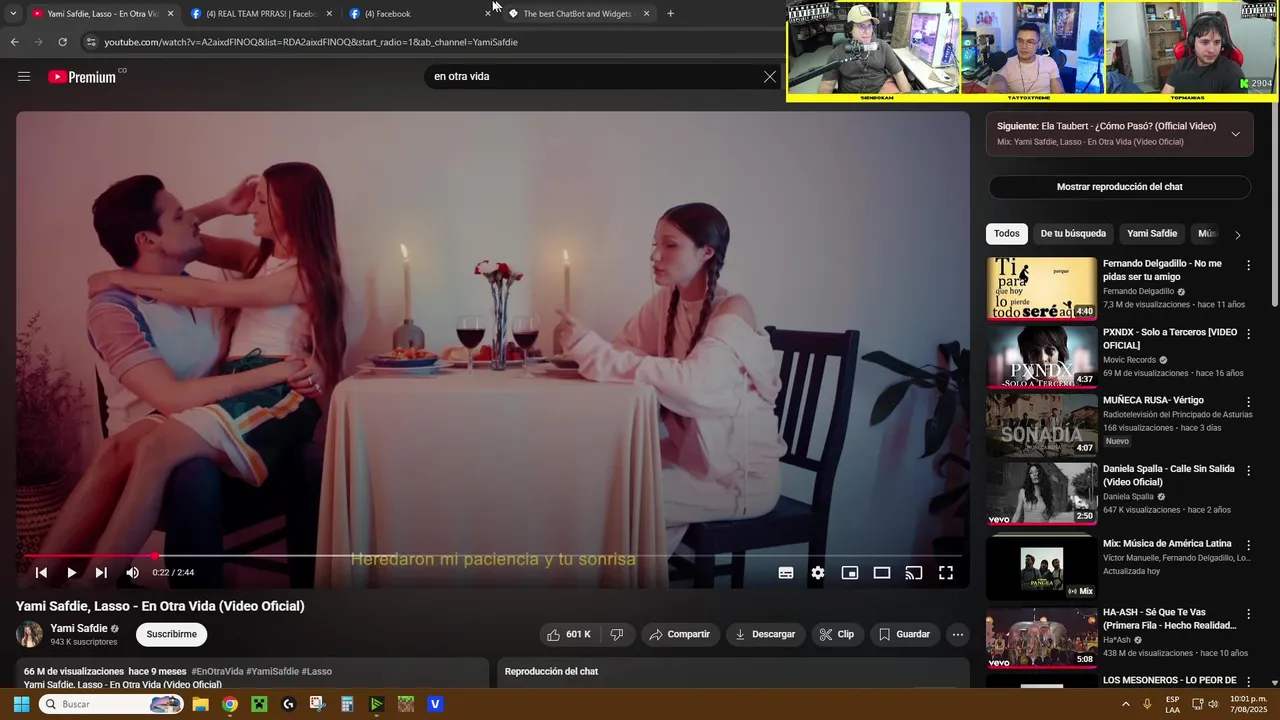This screenshot has width=1280, height=720.
Task: Open options for PXNDX Solo a Terceros
Action: click(1248, 334)
